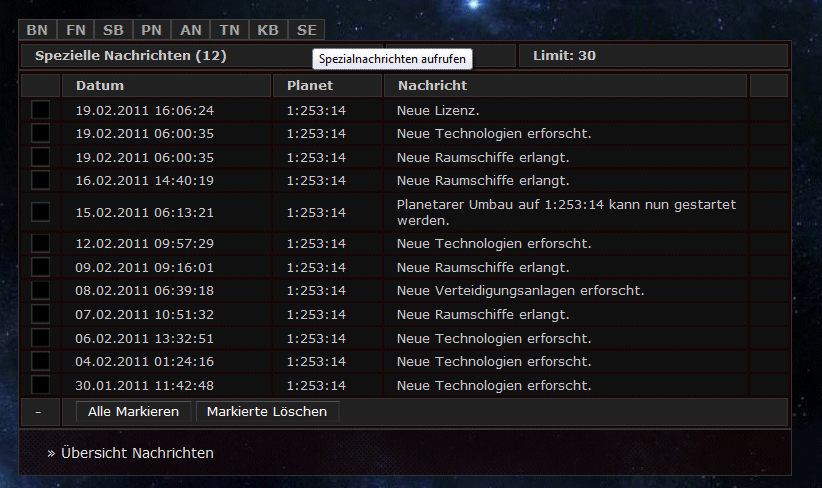
Task: Open the PN messages tab
Action: click(x=152, y=30)
